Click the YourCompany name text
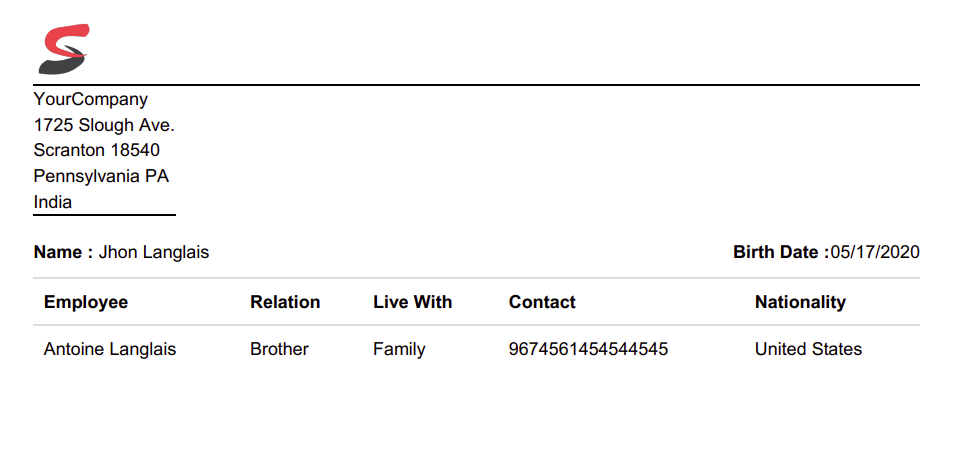 pyautogui.click(x=91, y=100)
